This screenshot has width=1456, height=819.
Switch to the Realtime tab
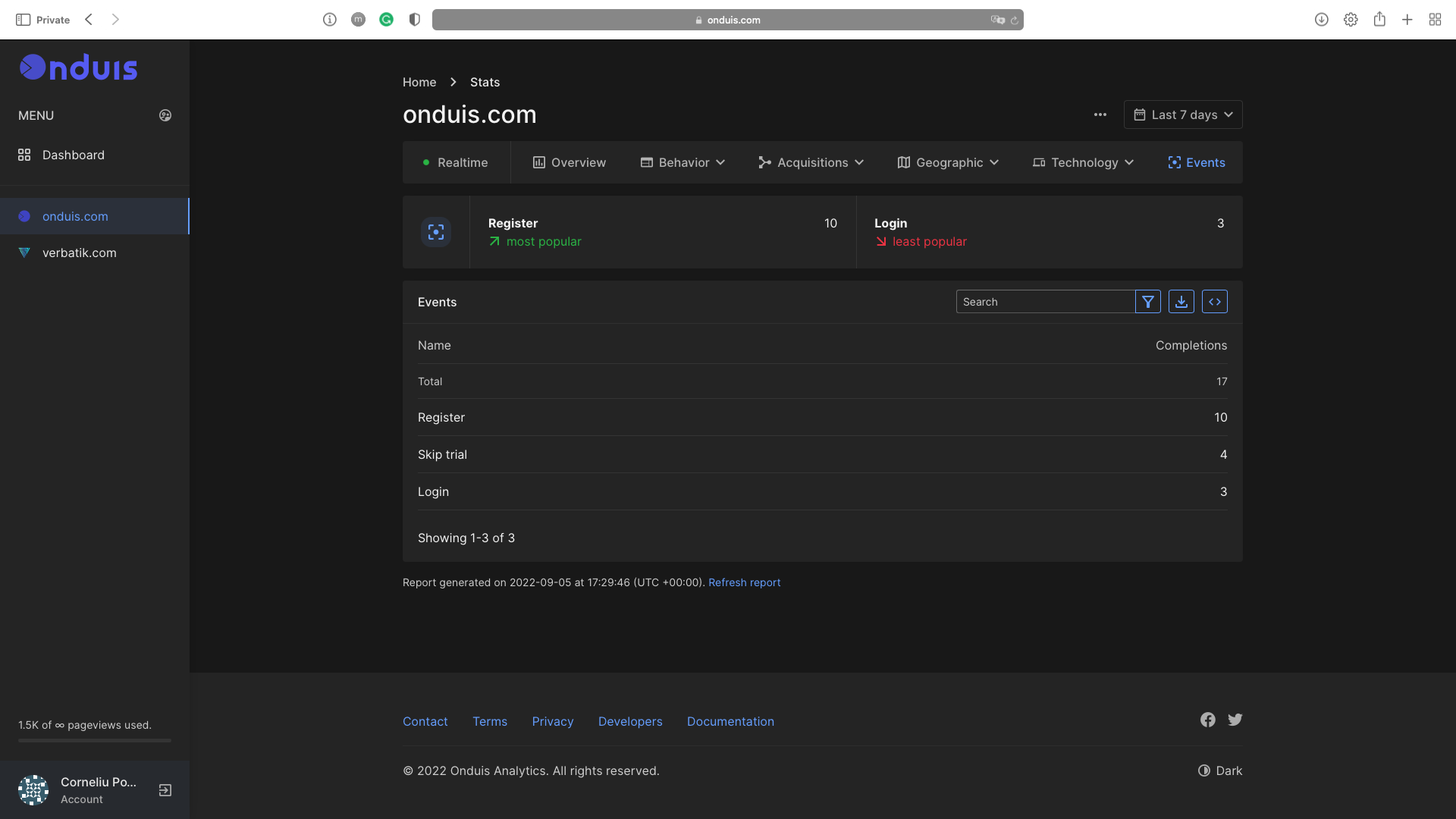coord(456,162)
